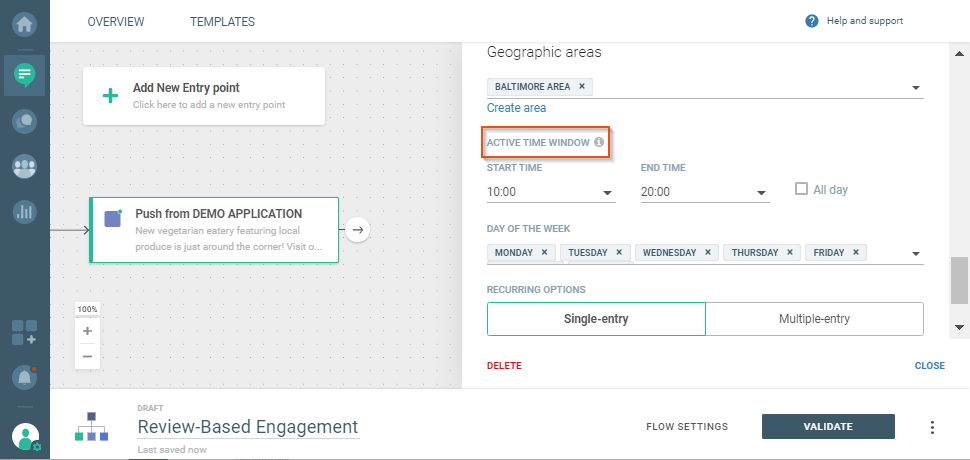Click the Validate button
This screenshot has height=460, width=970.
click(828, 426)
